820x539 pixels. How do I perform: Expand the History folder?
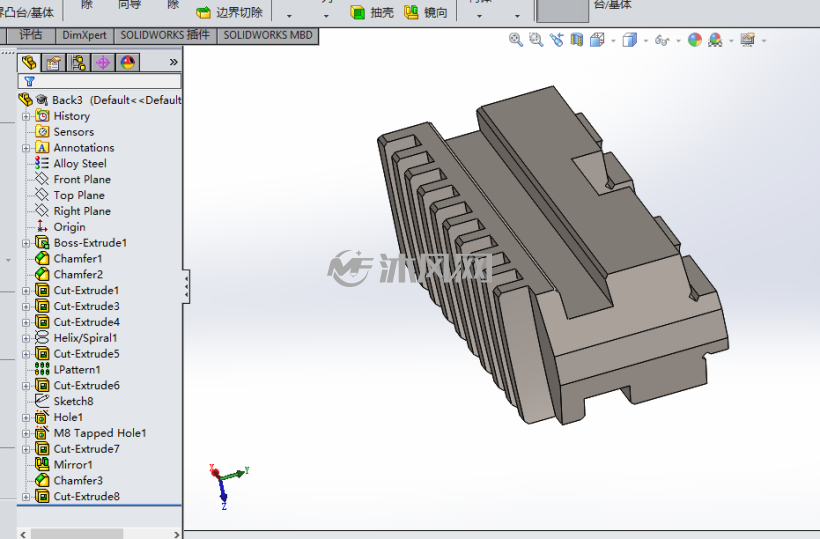coord(26,116)
